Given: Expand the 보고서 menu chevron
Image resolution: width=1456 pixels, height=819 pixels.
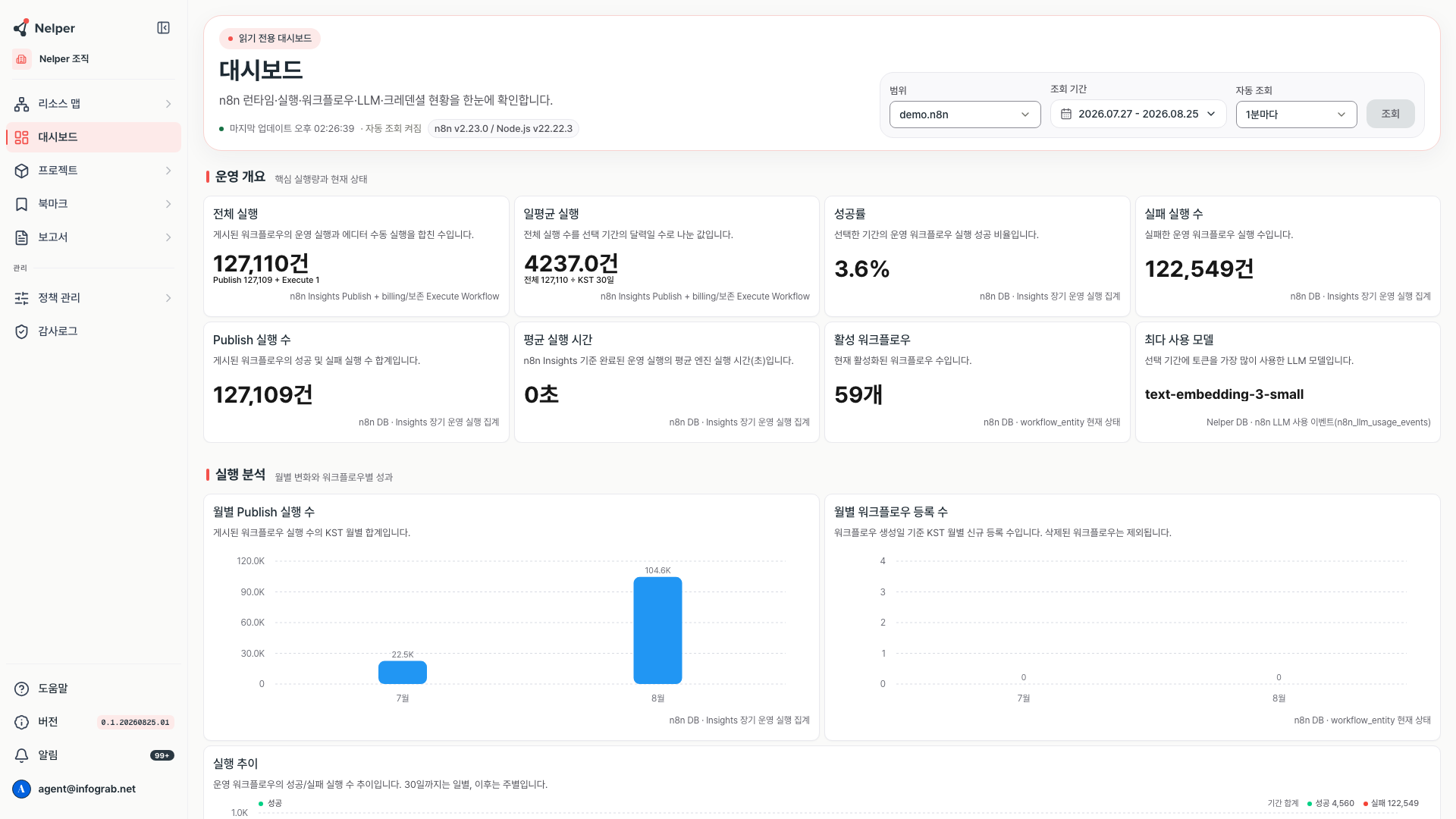Looking at the screenshot, I should pyautogui.click(x=168, y=237).
